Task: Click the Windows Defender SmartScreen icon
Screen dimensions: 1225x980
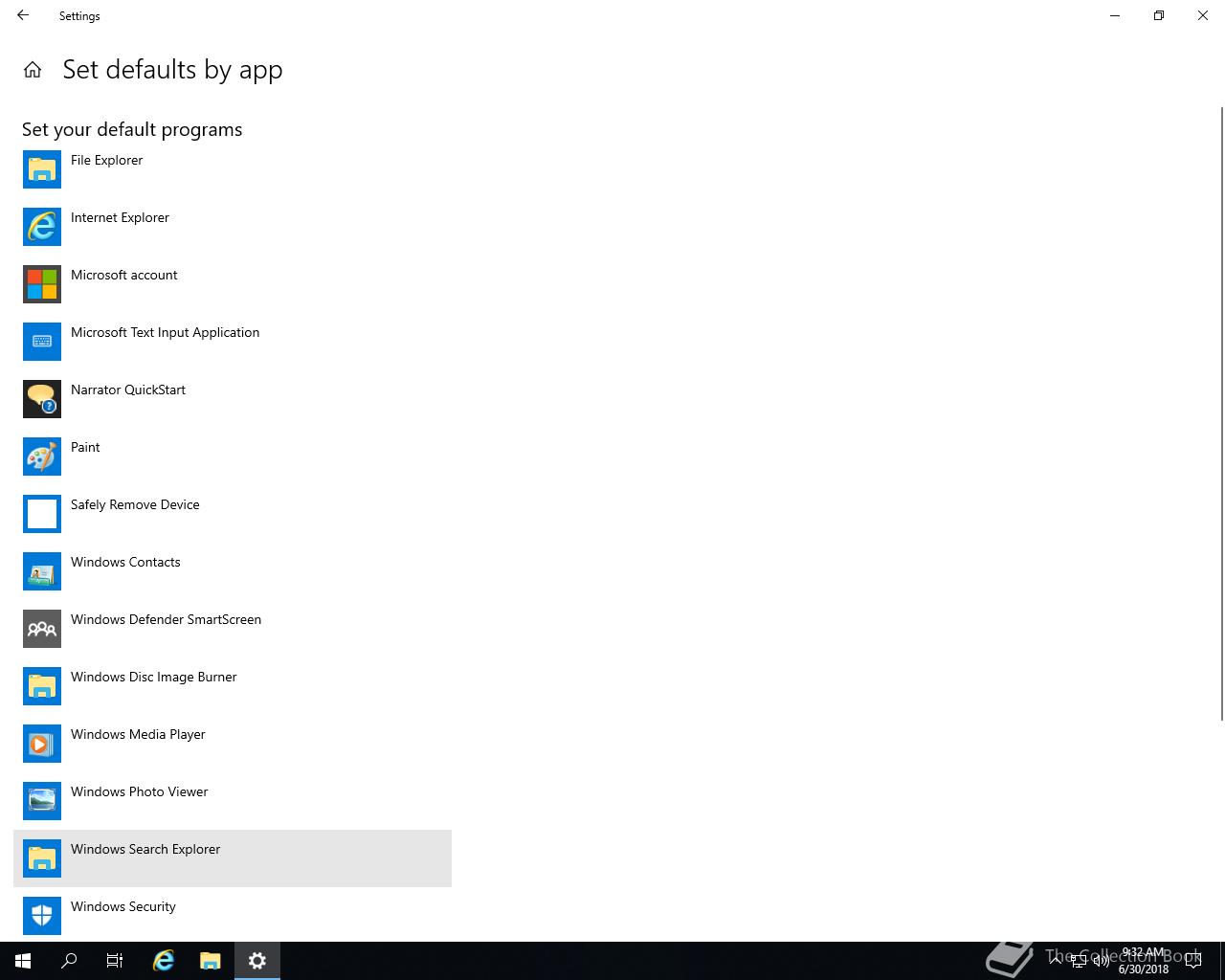Action: (42, 629)
